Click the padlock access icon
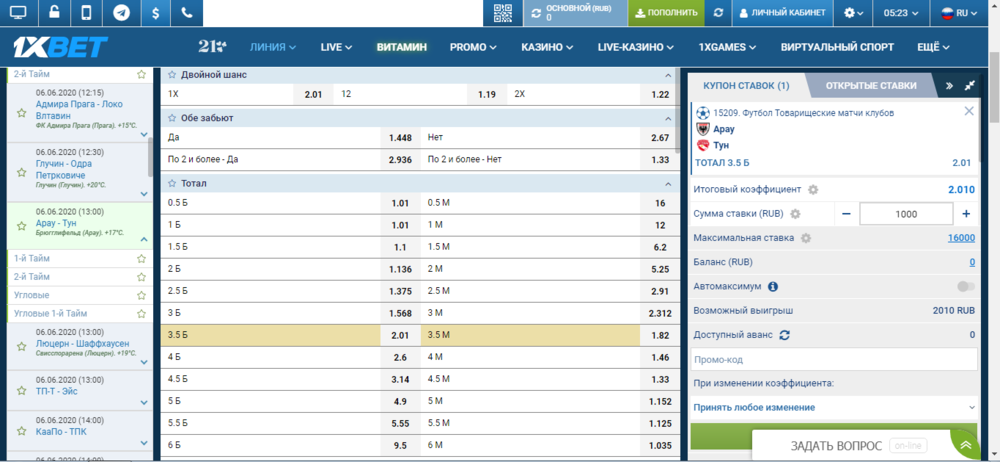Image resolution: width=1000 pixels, height=462 pixels. (54, 13)
